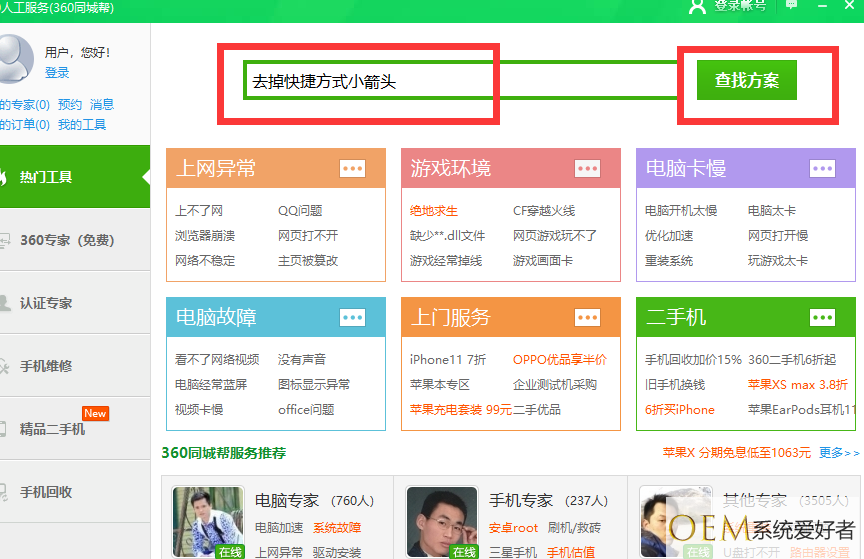Open 手机维修 from the sidebar
This screenshot has height=559, width=864.
click(46, 366)
